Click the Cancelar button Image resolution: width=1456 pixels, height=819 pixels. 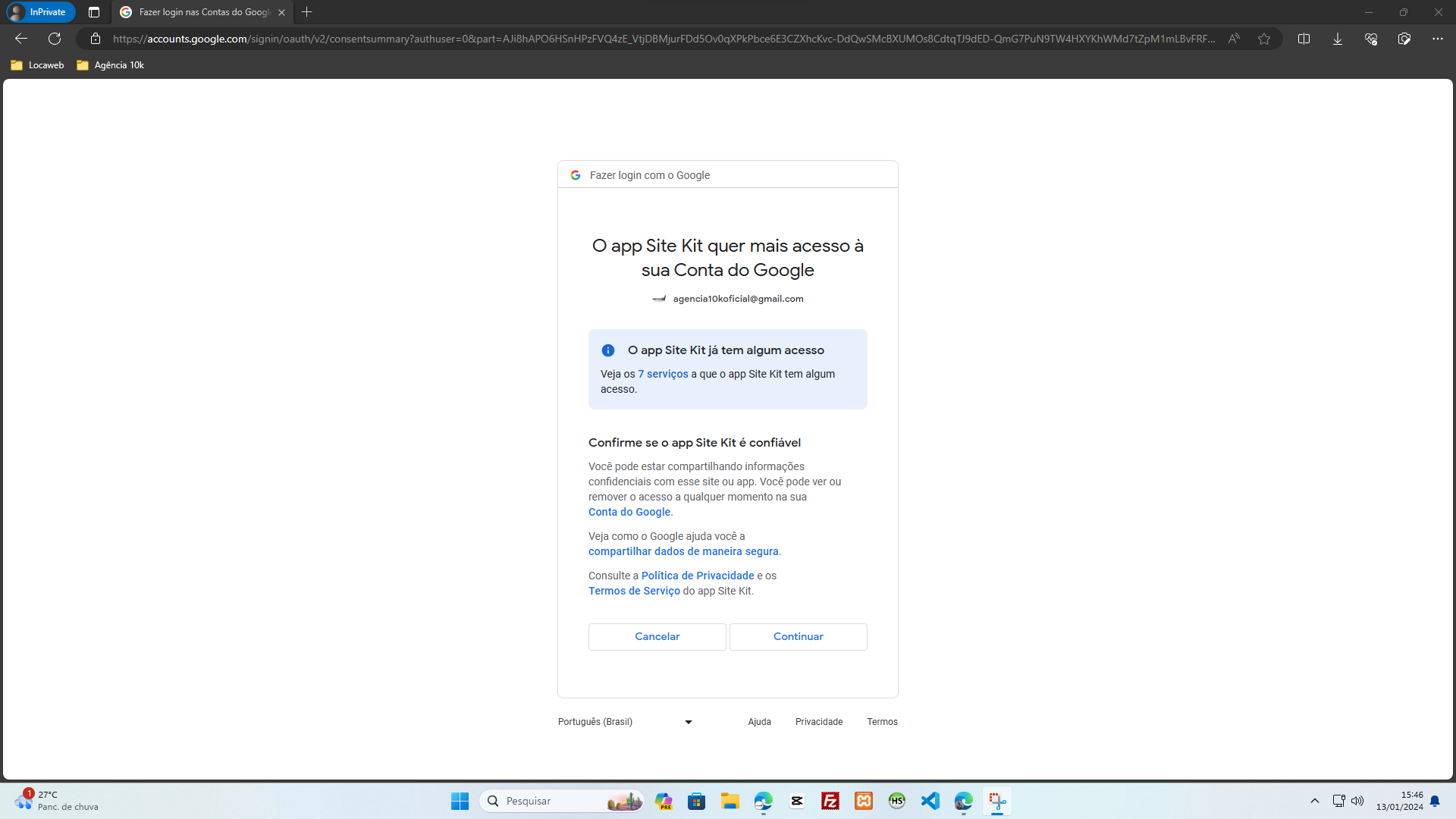coord(657,637)
